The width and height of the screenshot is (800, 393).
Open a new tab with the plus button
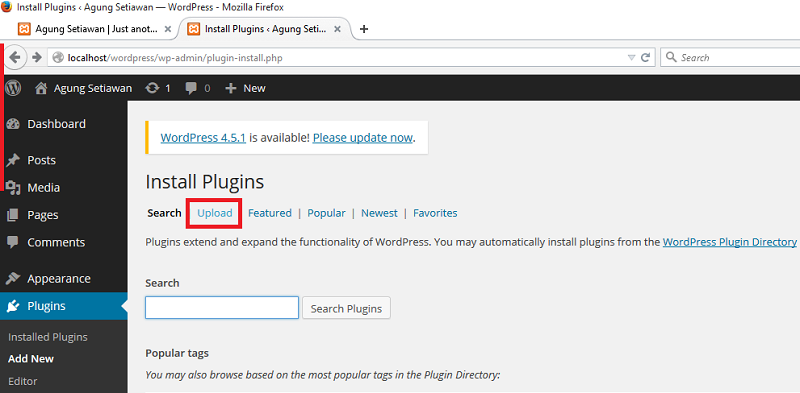pos(364,29)
